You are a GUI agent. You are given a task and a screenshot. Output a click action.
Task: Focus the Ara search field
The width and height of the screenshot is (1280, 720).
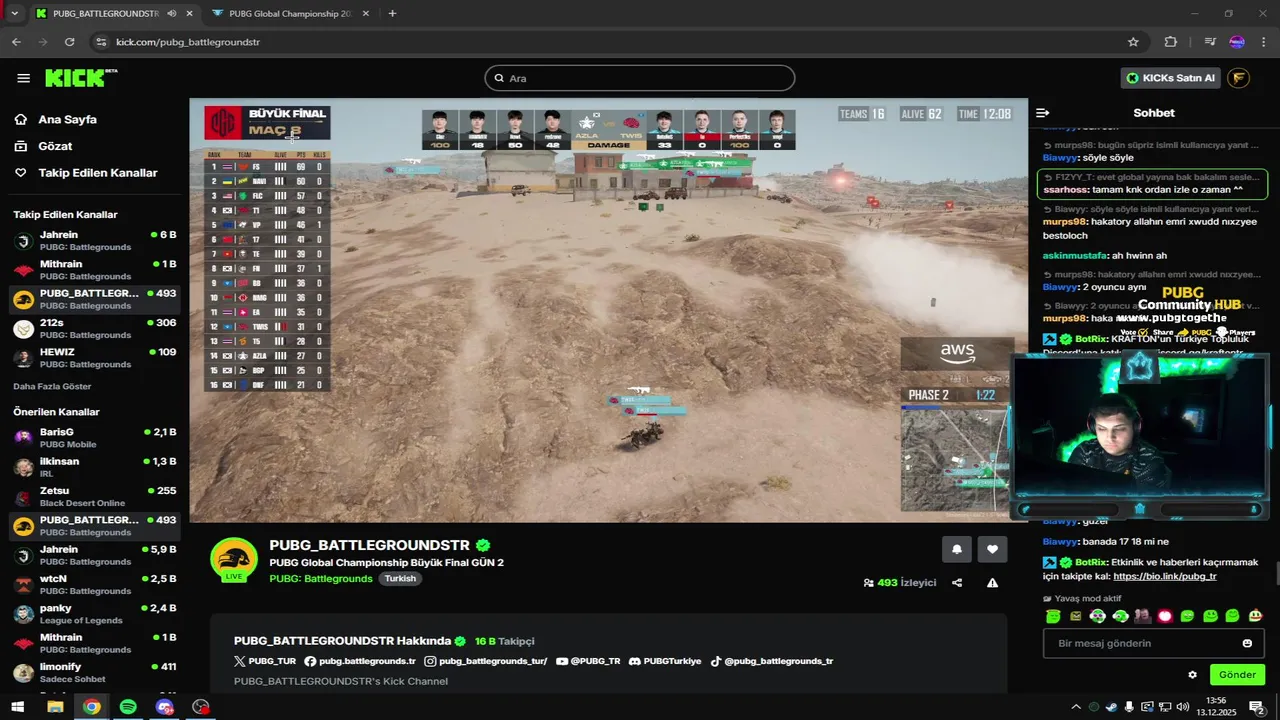(x=640, y=78)
